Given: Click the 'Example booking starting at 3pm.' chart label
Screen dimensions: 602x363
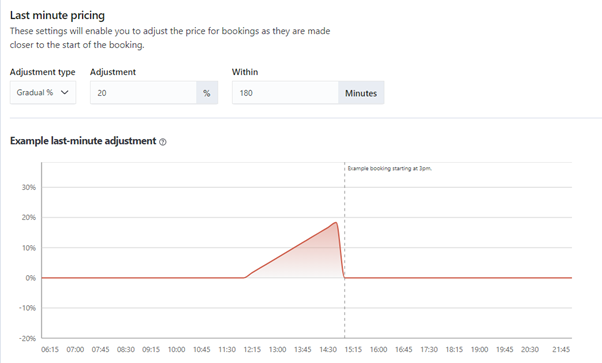Looking at the screenshot, I should click(x=390, y=168).
